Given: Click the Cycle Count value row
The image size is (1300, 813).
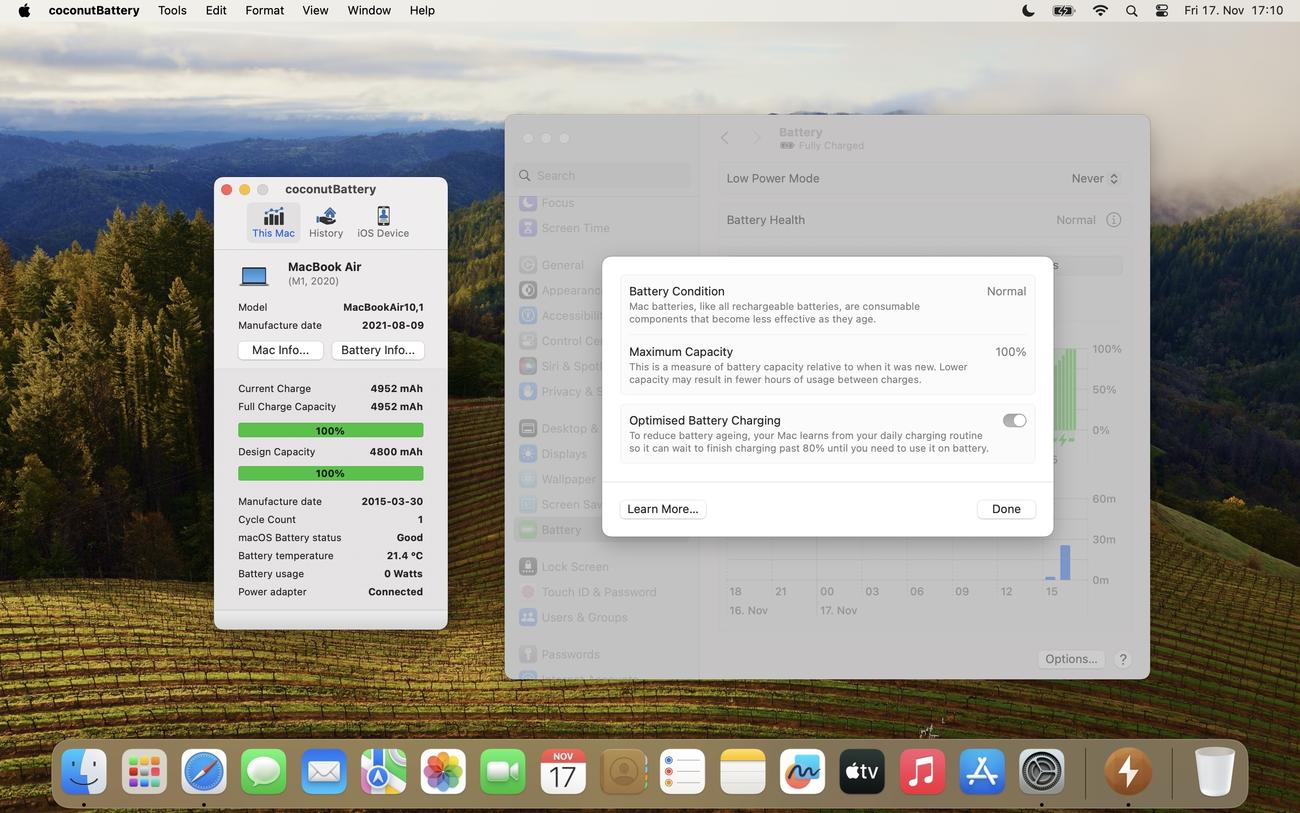Looking at the screenshot, I should point(330,520).
